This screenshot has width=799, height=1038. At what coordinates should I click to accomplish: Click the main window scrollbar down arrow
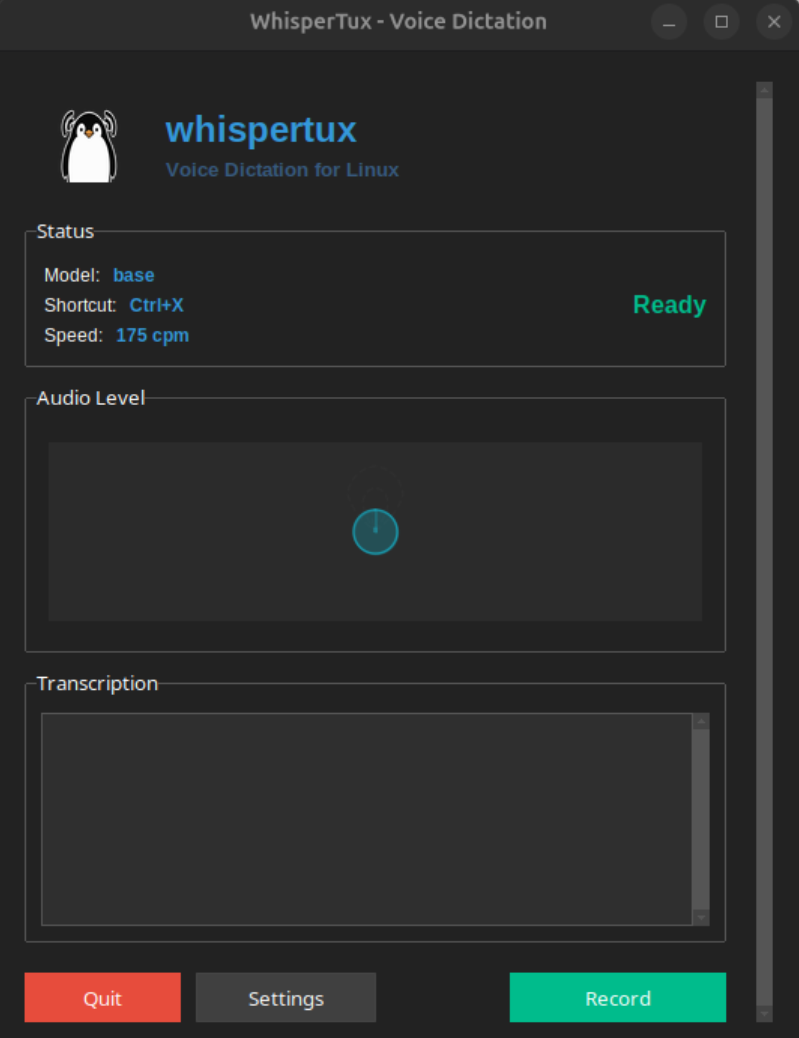tap(764, 1014)
